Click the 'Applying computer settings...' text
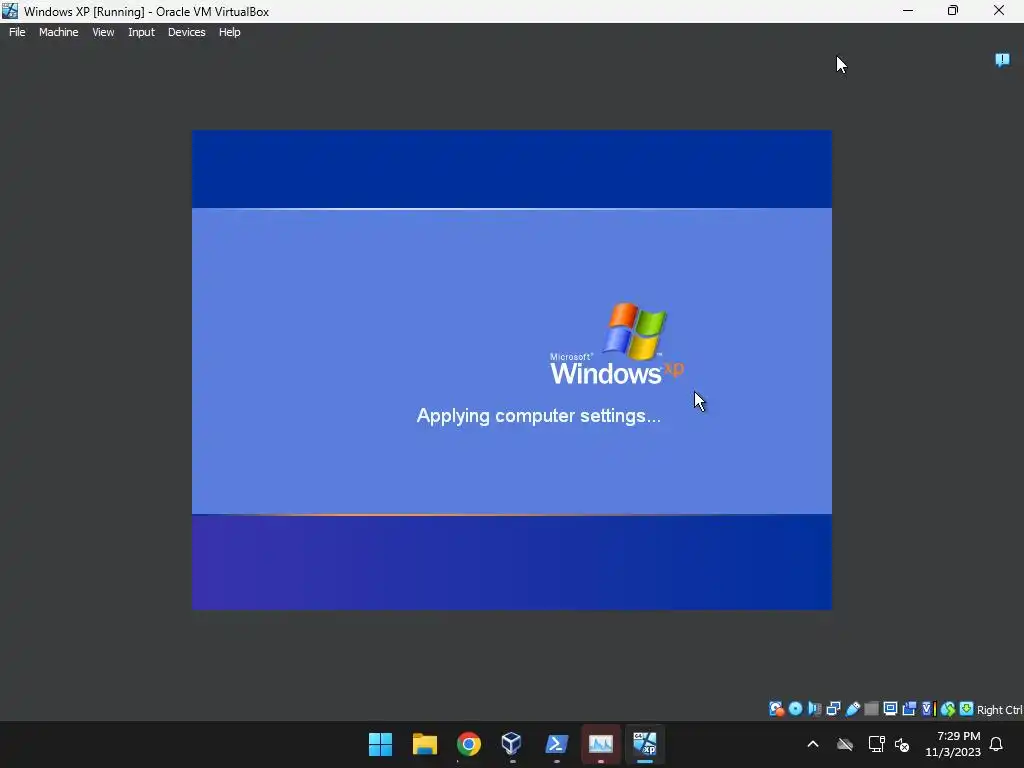Image resolution: width=1024 pixels, height=768 pixels. [x=539, y=416]
